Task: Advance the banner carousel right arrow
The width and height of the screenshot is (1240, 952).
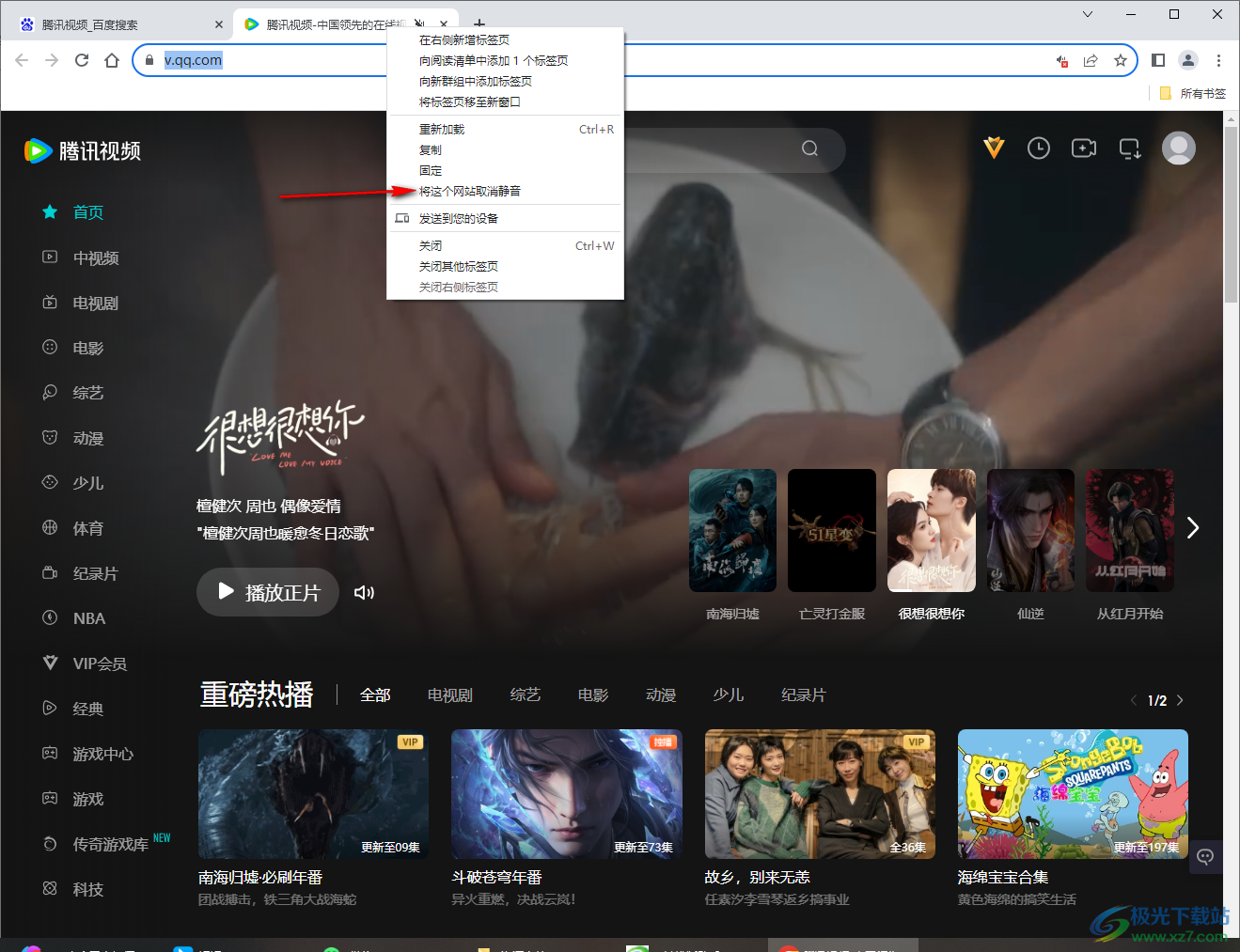Action: tap(1192, 528)
